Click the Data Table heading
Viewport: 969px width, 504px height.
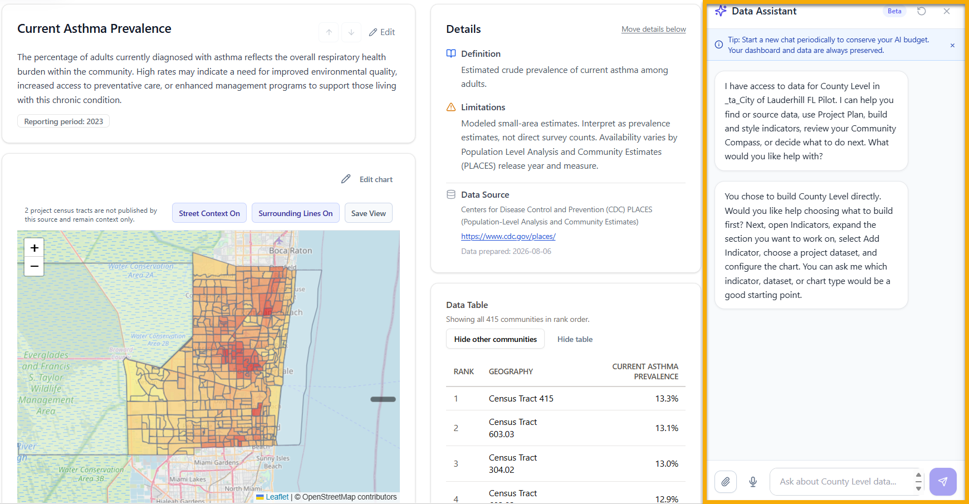click(467, 305)
